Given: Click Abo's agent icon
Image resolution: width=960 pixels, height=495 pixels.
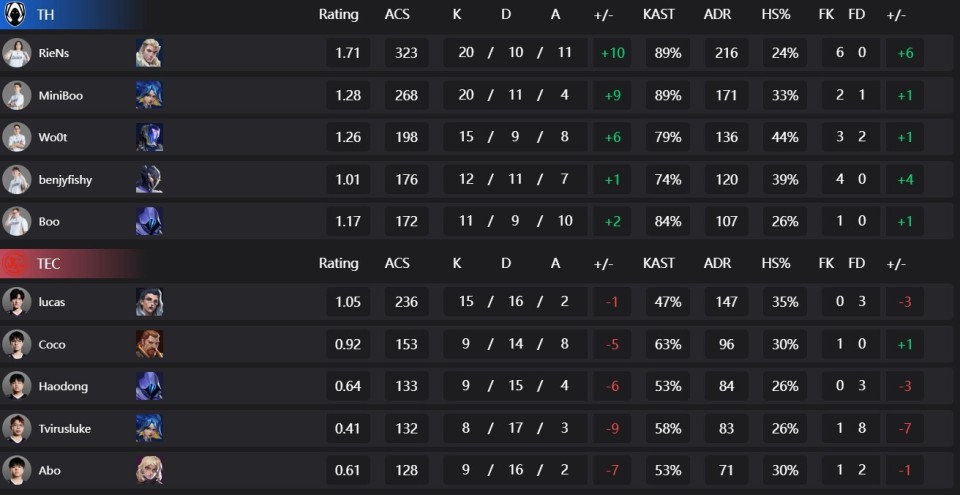Looking at the screenshot, I should (x=149, y=470).
